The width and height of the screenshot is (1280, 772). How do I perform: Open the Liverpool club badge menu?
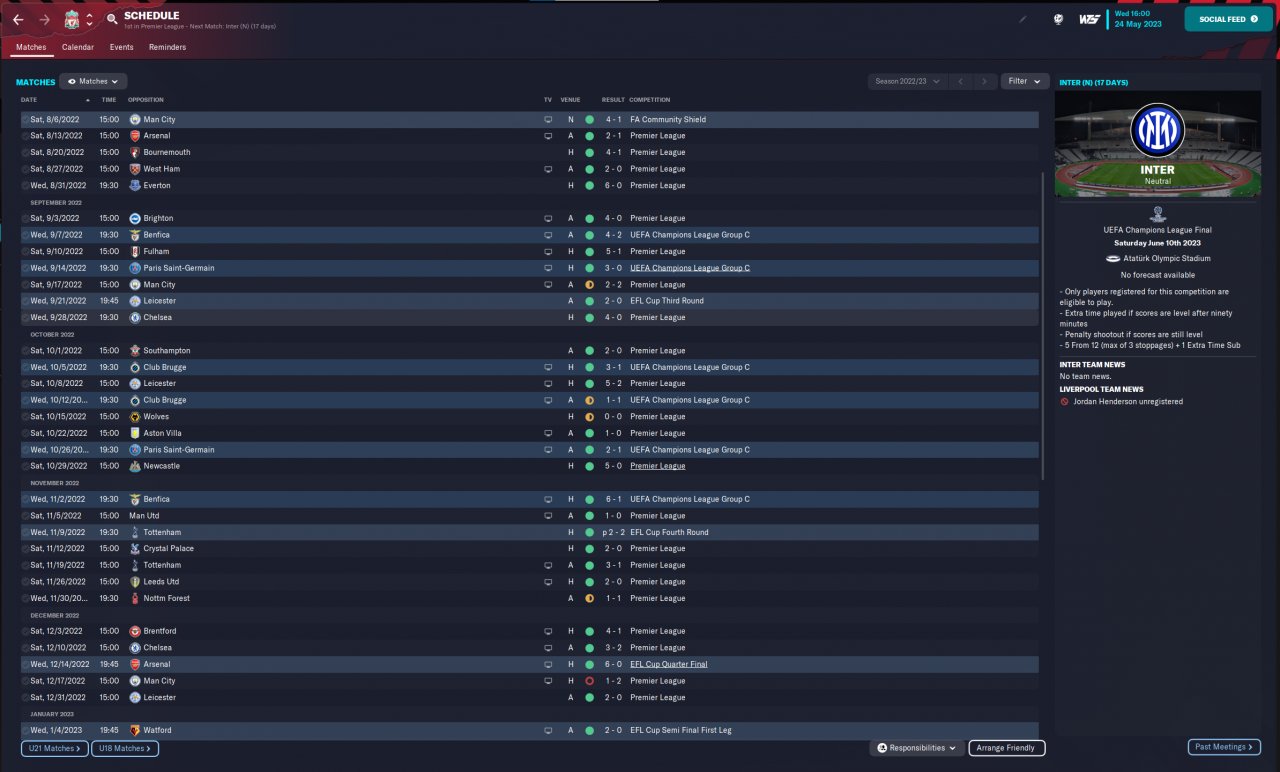point(72,20)
